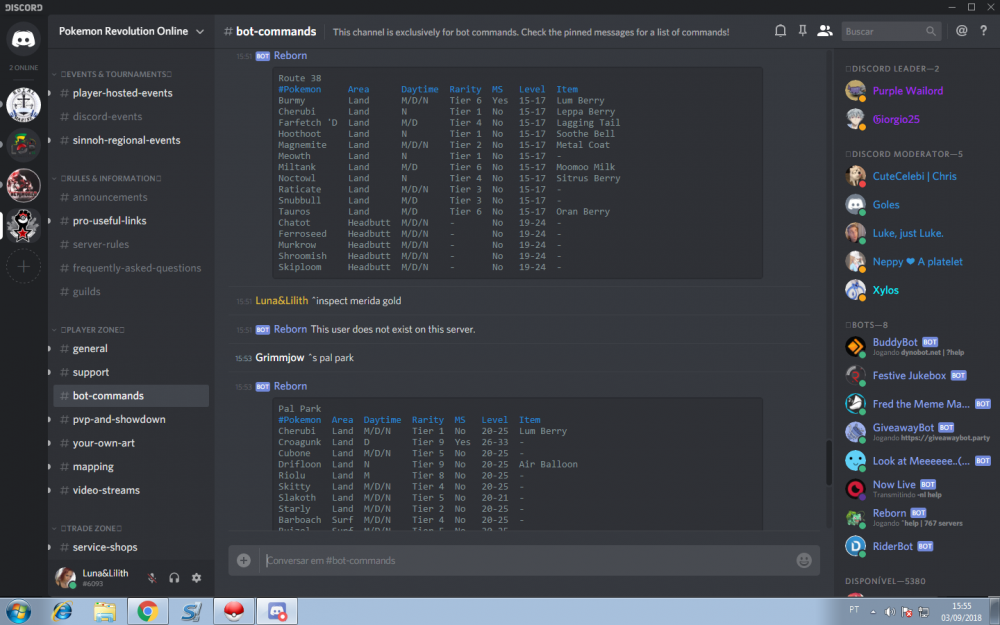This screenshot has width=1000, height=625.
Task: Open the Windows Start menu
Action: pos(18,611)
